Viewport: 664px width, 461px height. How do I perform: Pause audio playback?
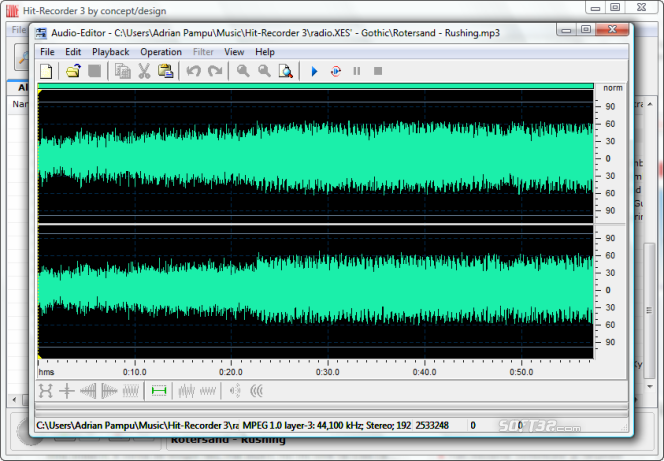(357, 71)
